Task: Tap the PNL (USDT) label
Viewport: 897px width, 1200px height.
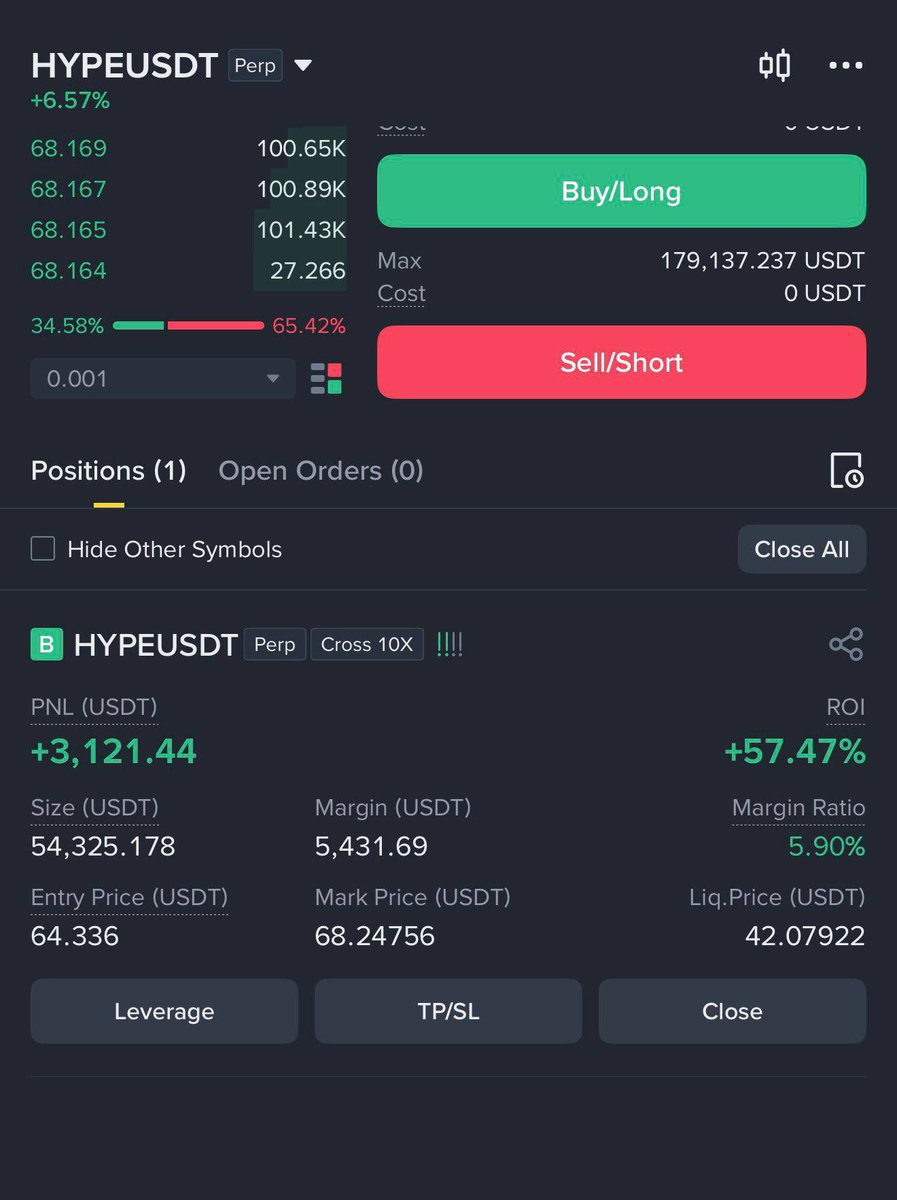Action: (x=94, y=708)
